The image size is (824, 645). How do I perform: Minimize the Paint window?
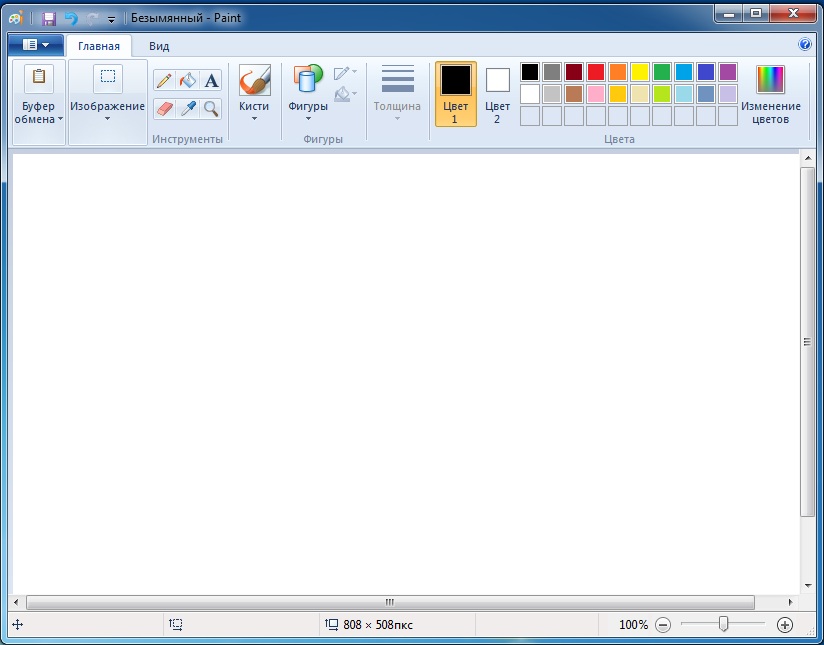tap(729, 14)
